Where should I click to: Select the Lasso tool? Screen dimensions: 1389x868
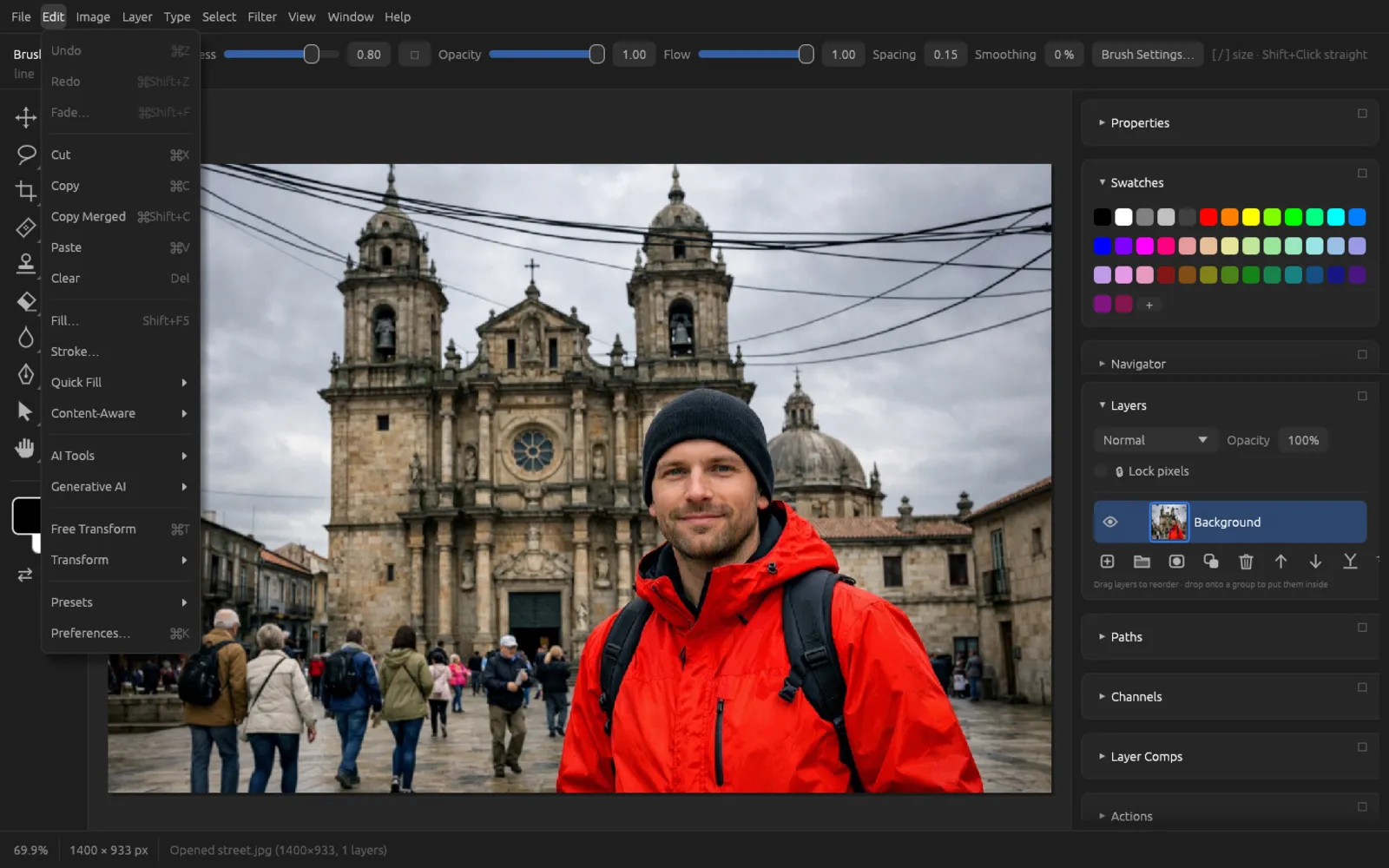pyautogui.click(x=26, y=155)
